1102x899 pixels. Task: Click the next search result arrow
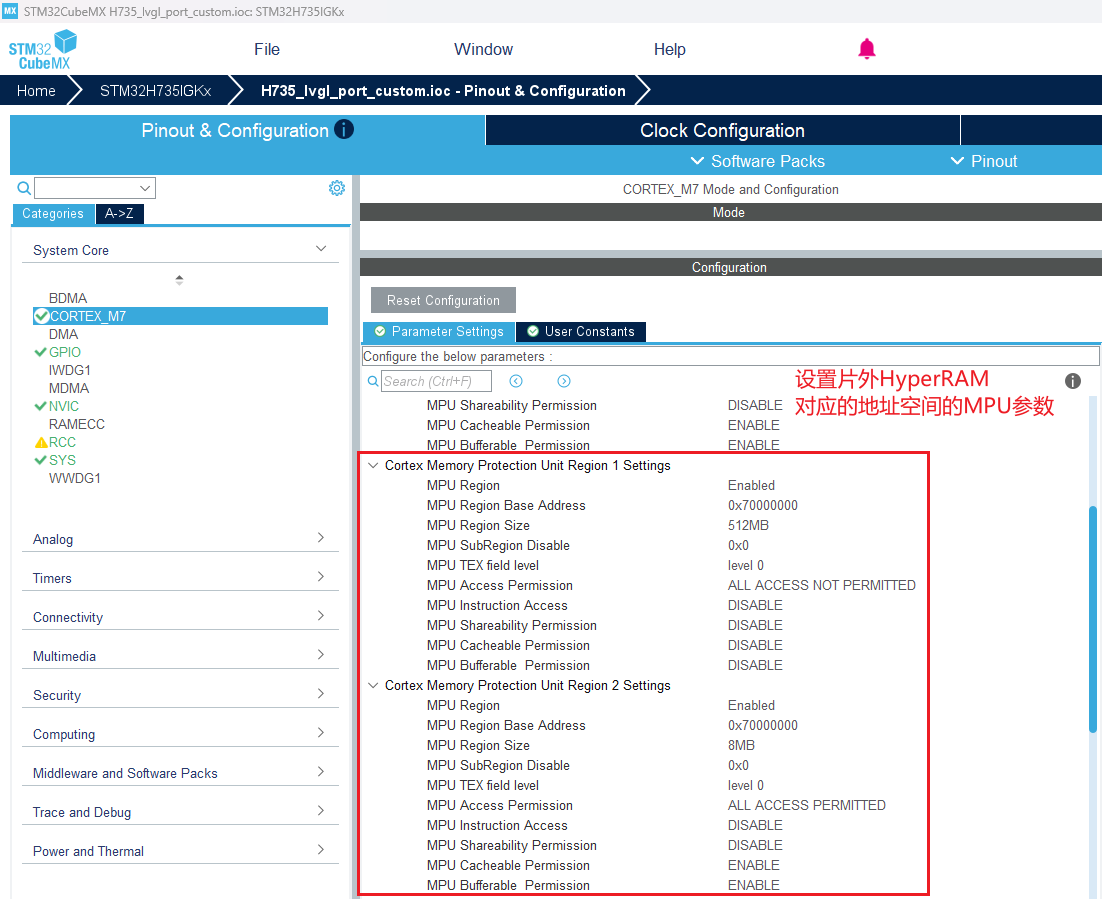point(564,381)
